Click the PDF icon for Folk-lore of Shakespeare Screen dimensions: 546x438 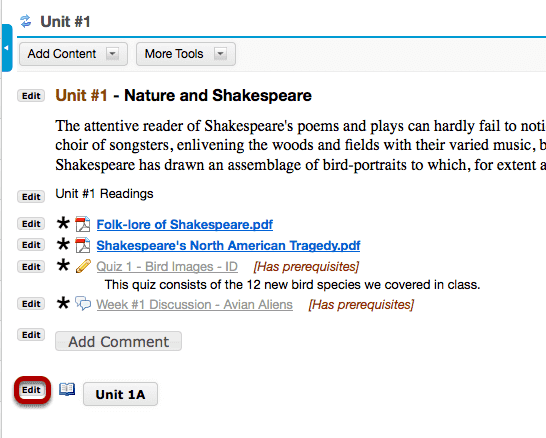pos(83,224)
